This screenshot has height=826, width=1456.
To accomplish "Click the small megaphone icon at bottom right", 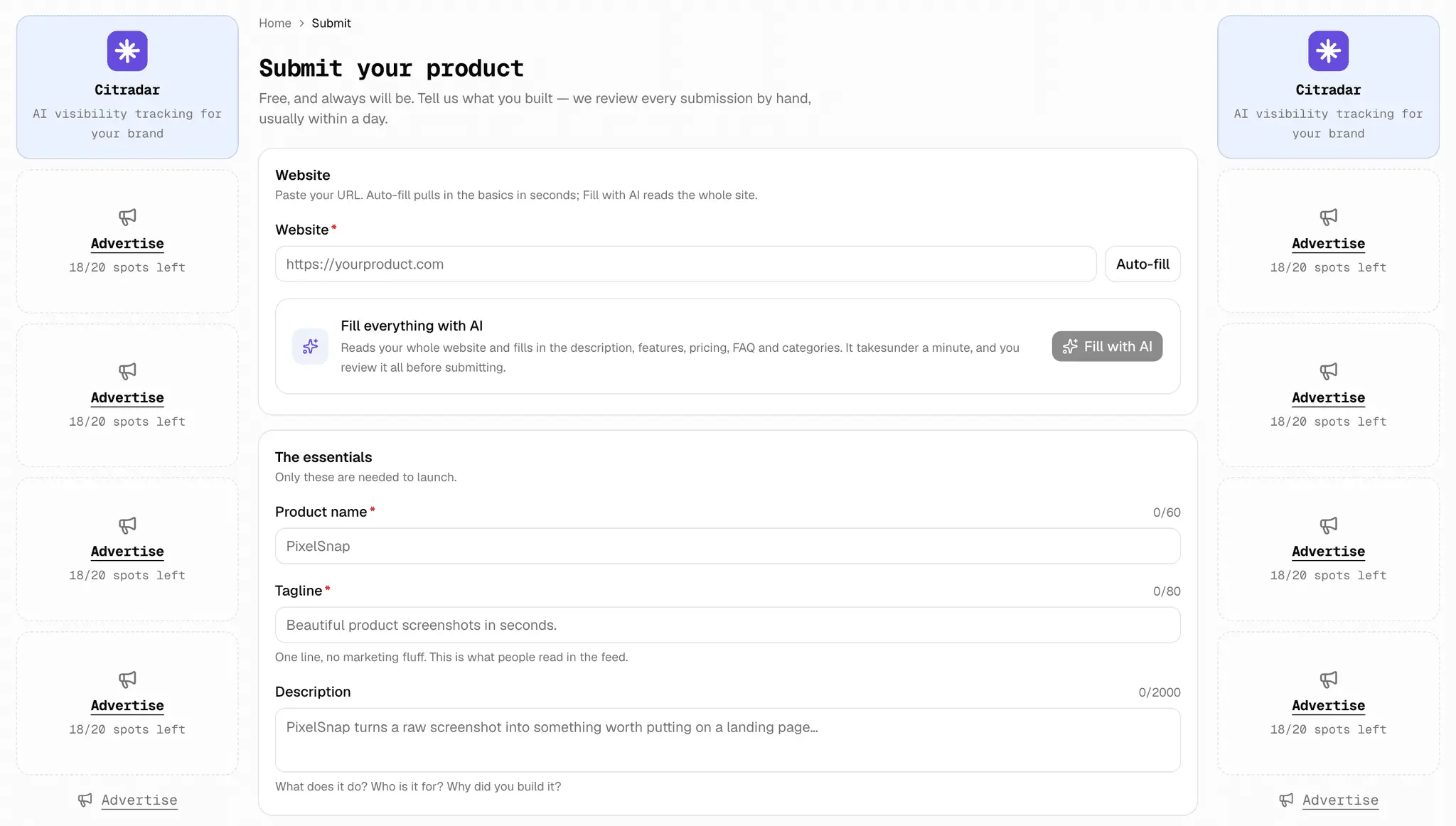I will click(1286, 800).
